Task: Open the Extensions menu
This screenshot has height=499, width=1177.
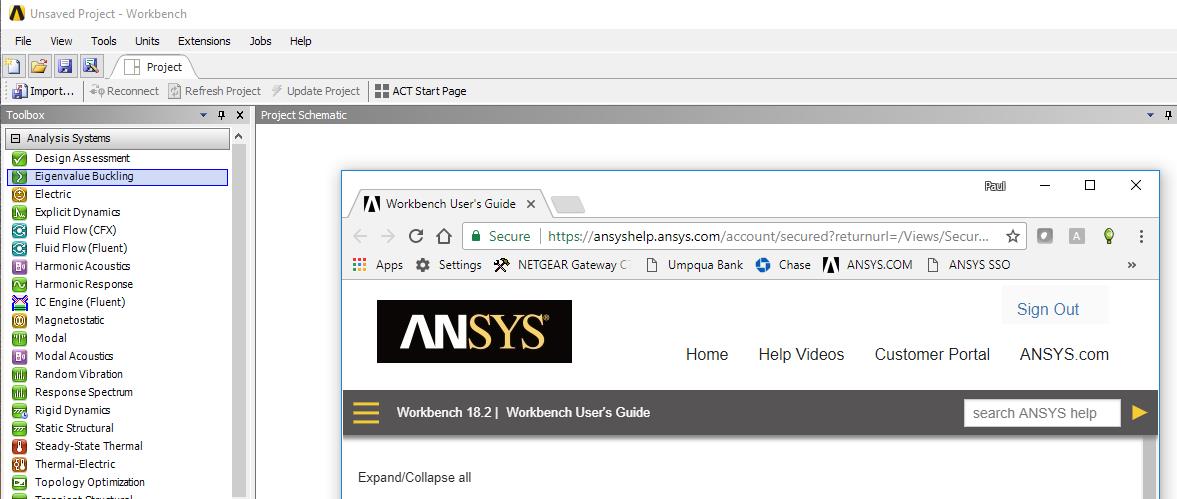Action: (204, 41)
